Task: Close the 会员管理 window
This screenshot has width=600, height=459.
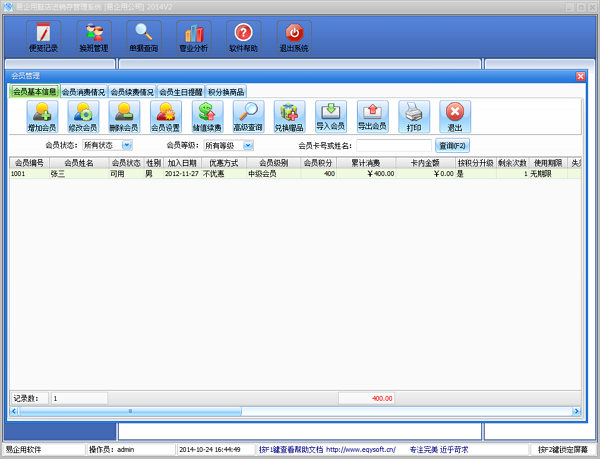Action: 580,76
